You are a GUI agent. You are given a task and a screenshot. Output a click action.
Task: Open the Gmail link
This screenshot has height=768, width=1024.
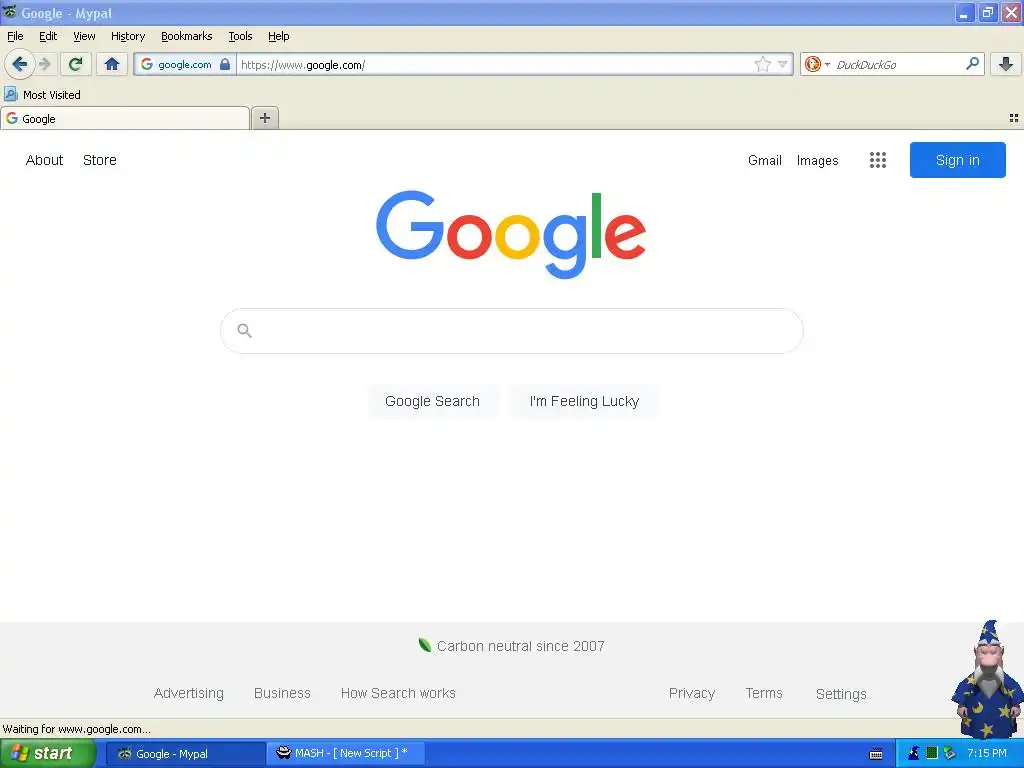[x=765, y=160]
